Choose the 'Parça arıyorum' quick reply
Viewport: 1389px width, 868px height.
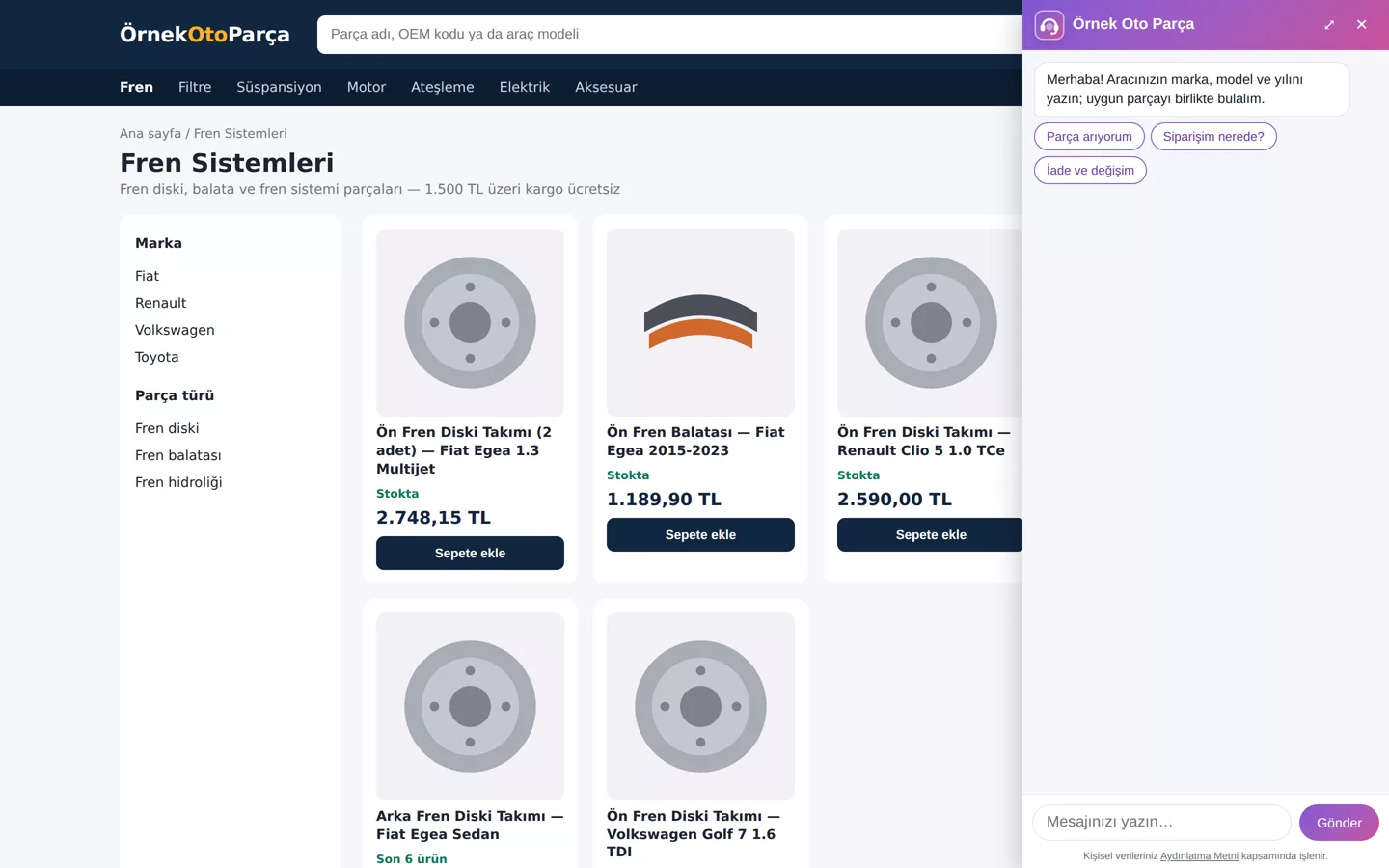pyautogui.click(x=1089, y=137)
